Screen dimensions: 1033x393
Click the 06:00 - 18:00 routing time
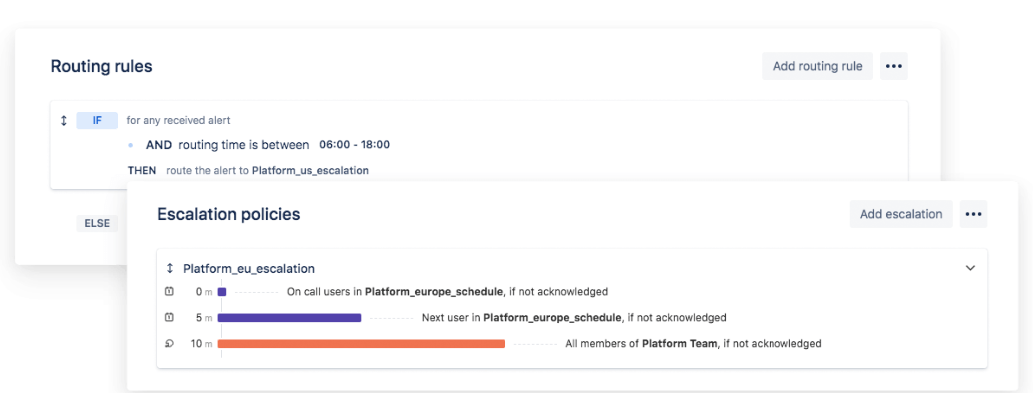pyautogui.click(x=354, y=145)
